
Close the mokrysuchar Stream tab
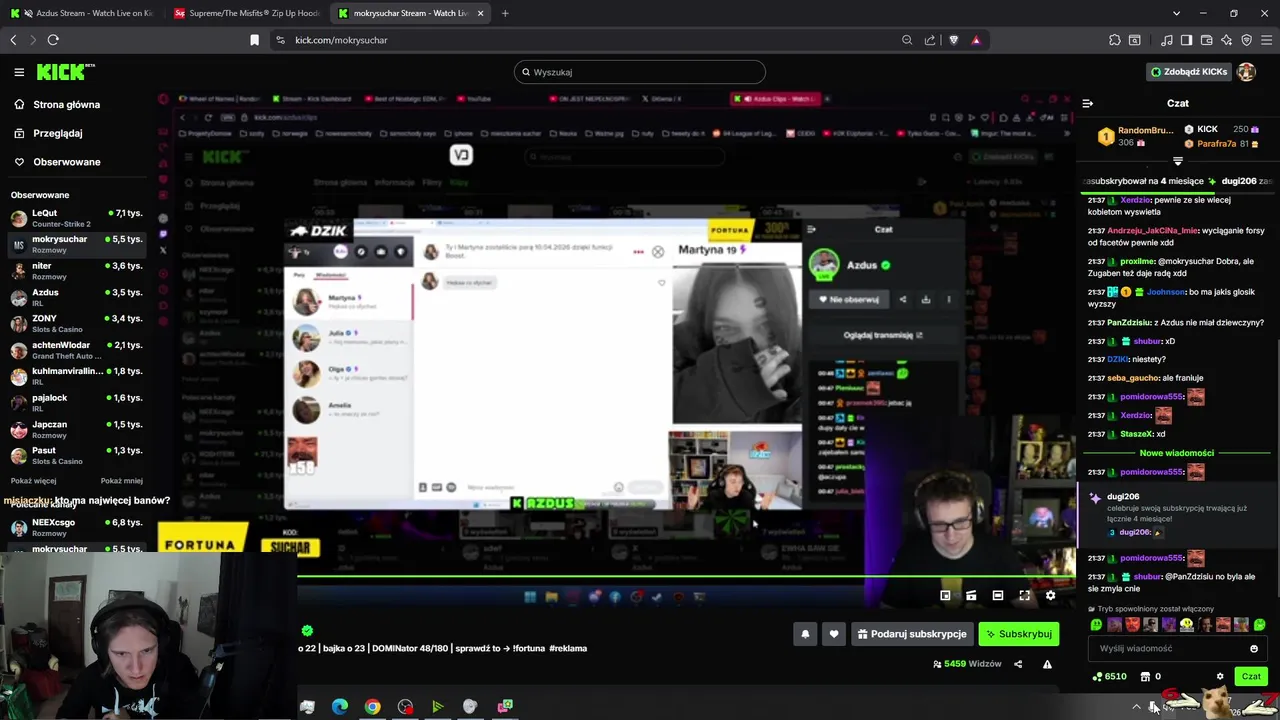tap(480, 13)
